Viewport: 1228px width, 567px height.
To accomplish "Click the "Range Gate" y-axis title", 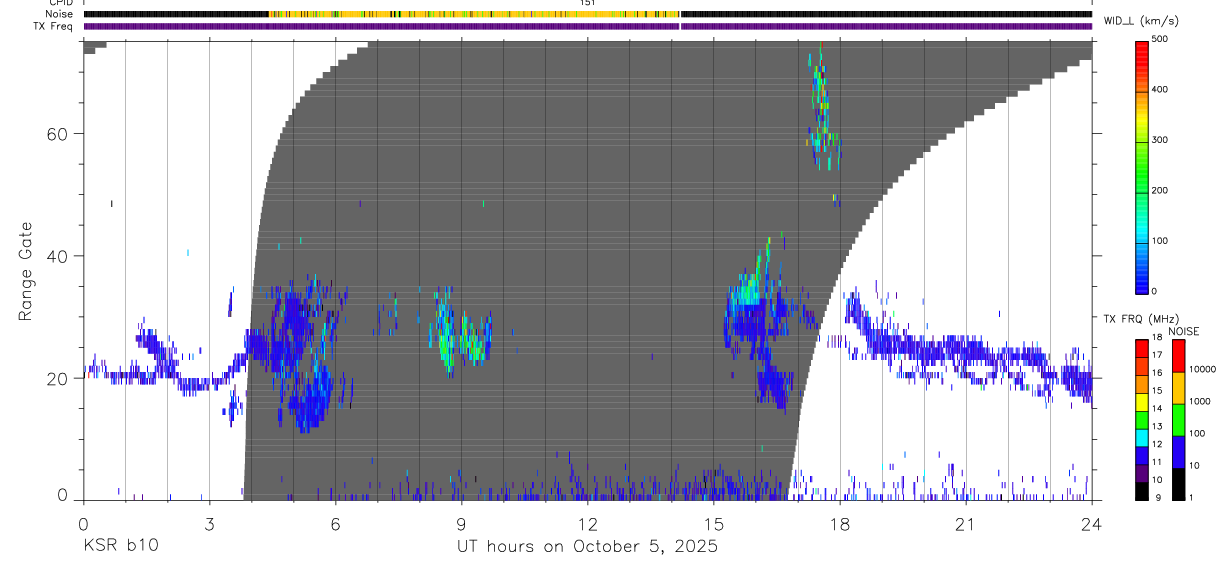I will click(26, 270).
